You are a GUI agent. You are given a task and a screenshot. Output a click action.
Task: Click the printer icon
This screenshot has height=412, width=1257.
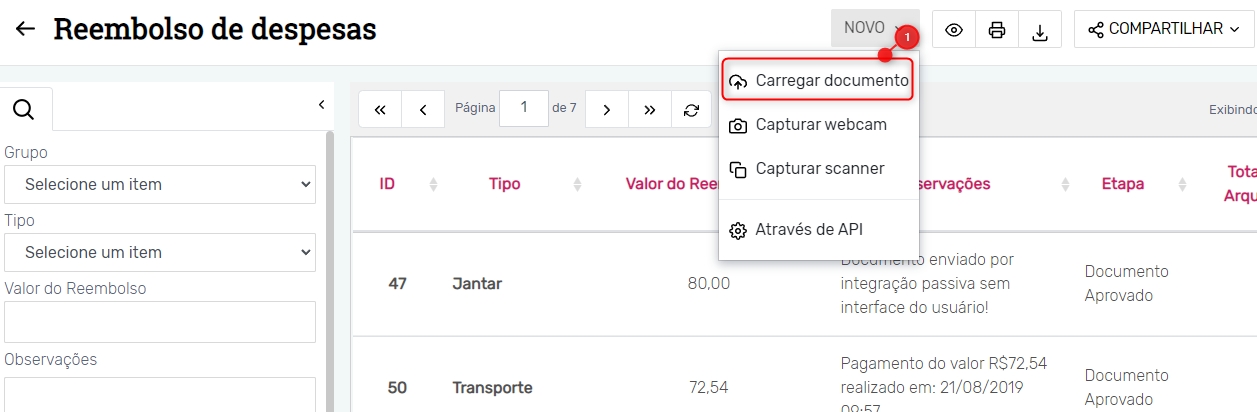click(997, 29)
